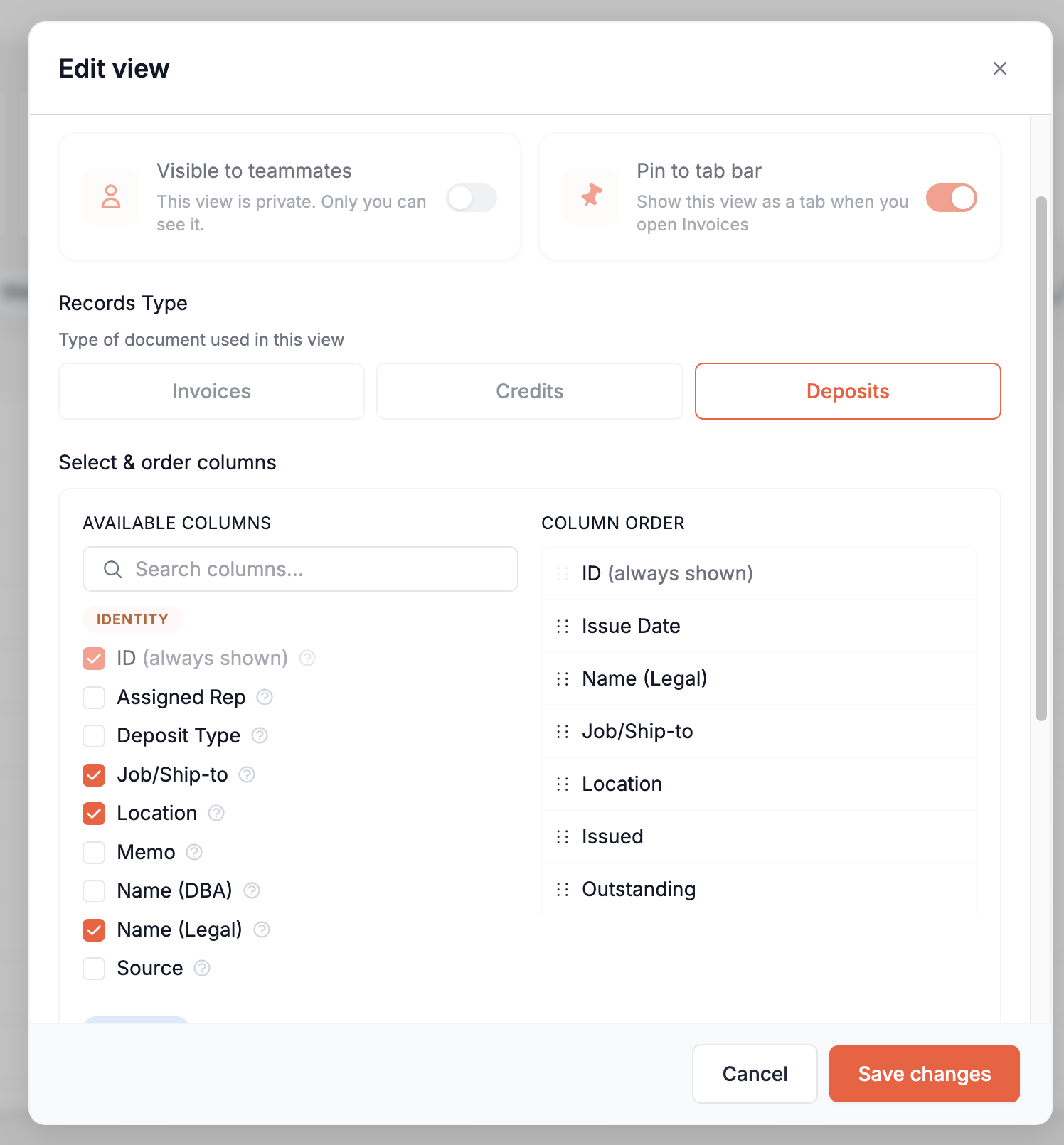Click the drag handle for Issue Date
Screen dimensions: 1064x1145
[563, 626]
